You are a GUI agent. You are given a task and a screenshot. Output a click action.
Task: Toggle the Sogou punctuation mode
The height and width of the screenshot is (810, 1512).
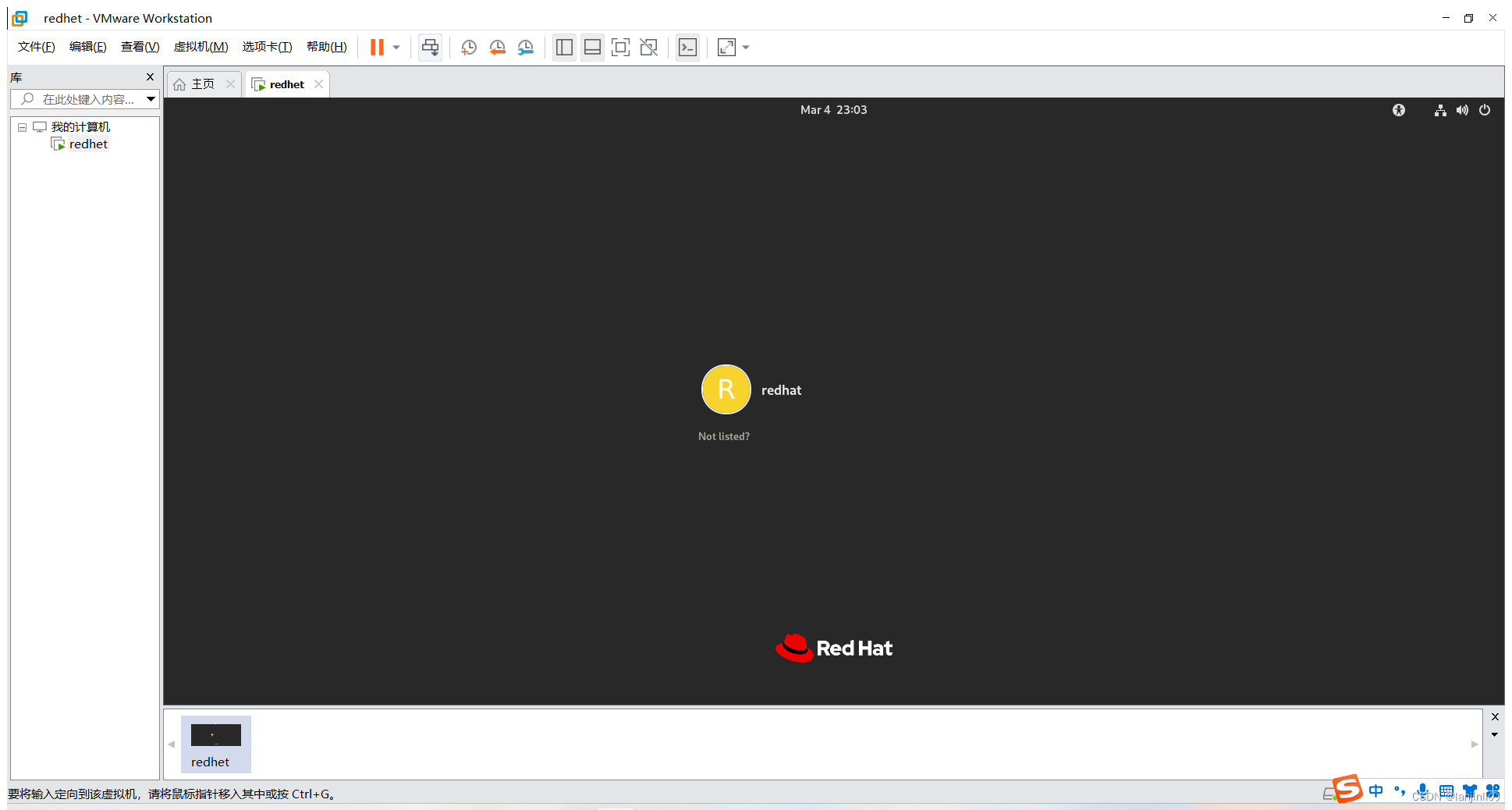coord(1400,791)
